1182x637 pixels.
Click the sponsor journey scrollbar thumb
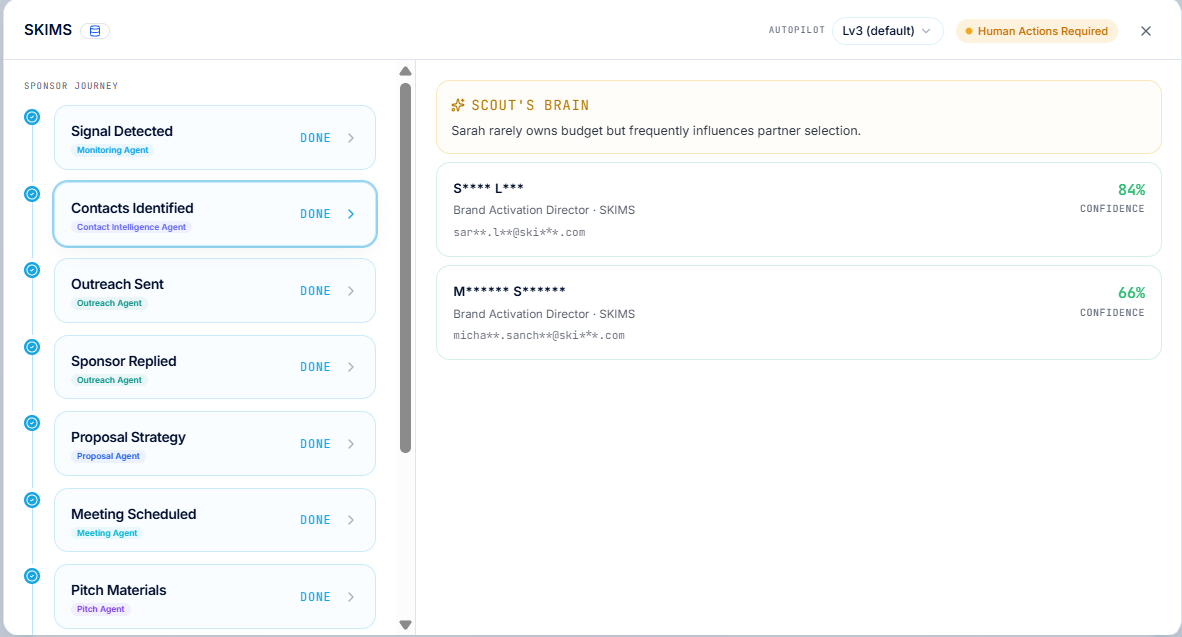[x=406, y=268]
